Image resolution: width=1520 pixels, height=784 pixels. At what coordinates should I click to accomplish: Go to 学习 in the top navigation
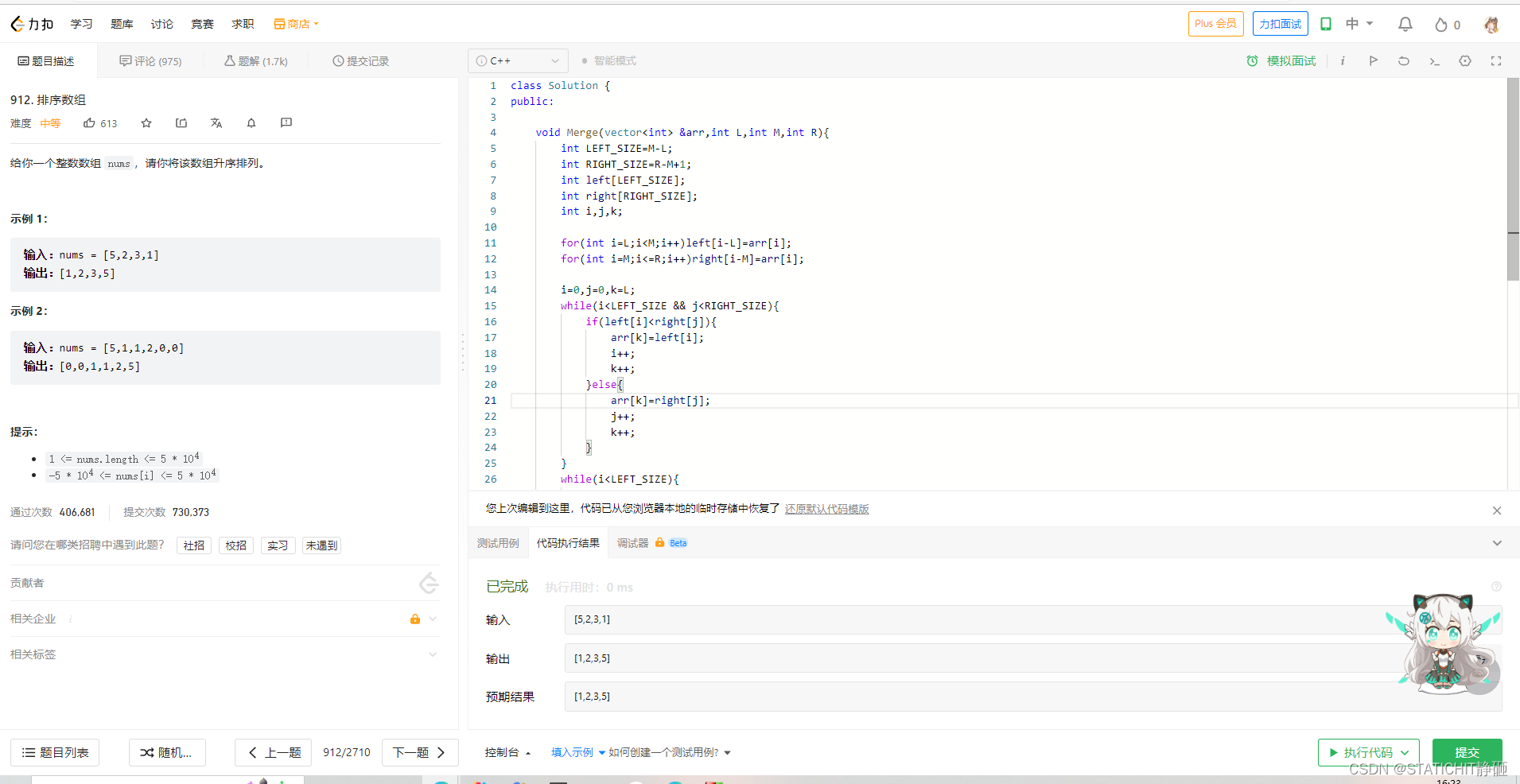(81, 24)
